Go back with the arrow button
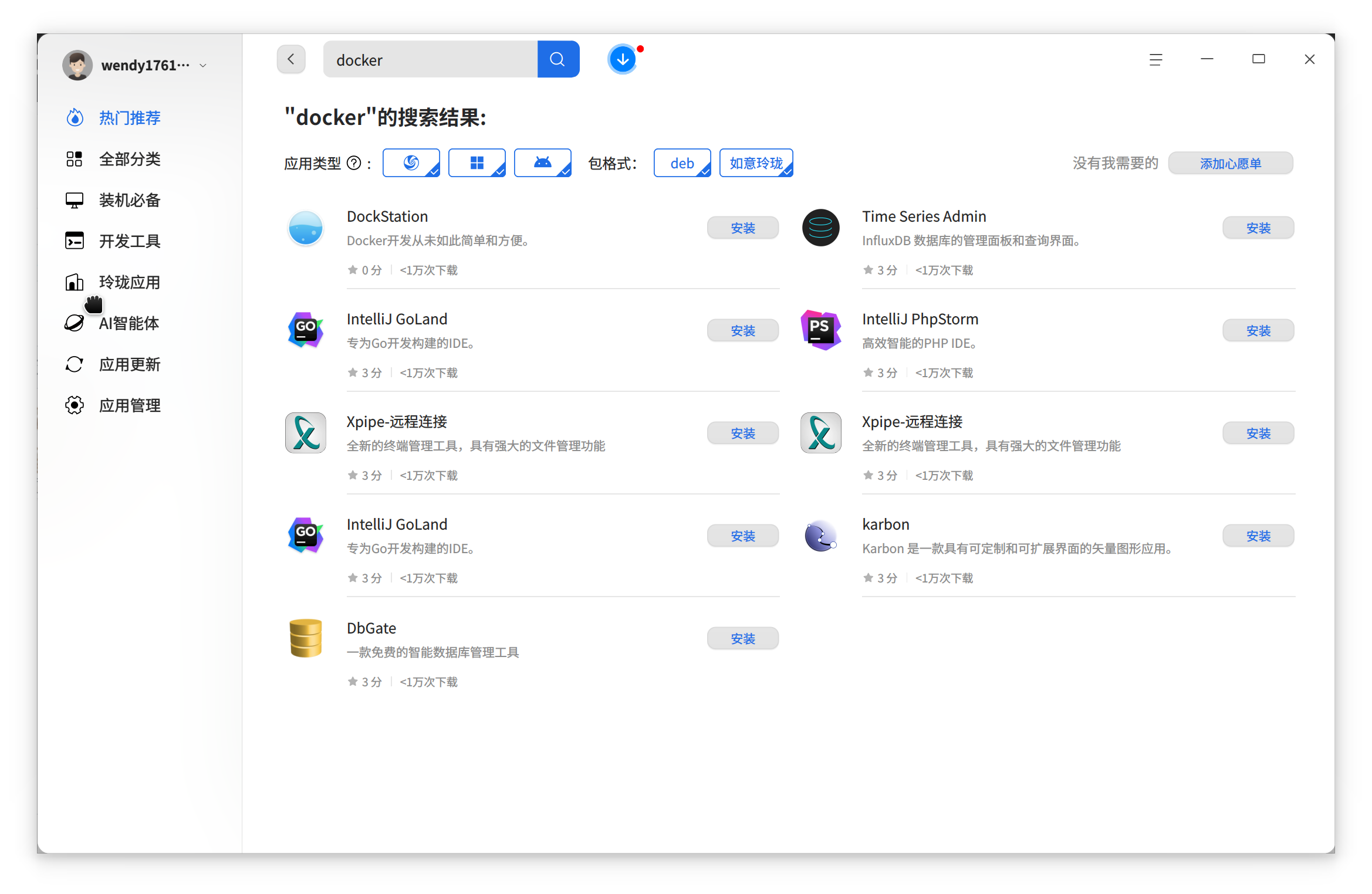The image size is (1372, 894). click(291, 59)
